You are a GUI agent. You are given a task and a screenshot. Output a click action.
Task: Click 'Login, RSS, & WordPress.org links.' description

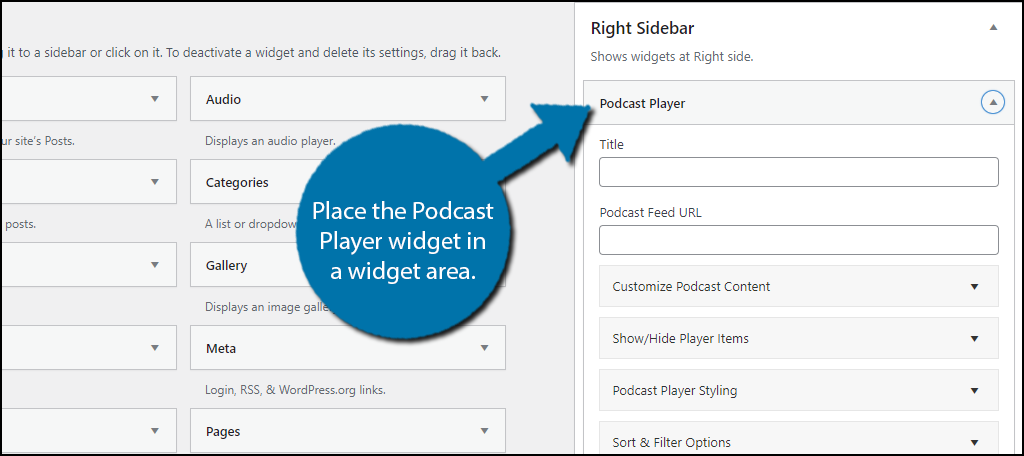pyautogui.click(x=295, y=391)
